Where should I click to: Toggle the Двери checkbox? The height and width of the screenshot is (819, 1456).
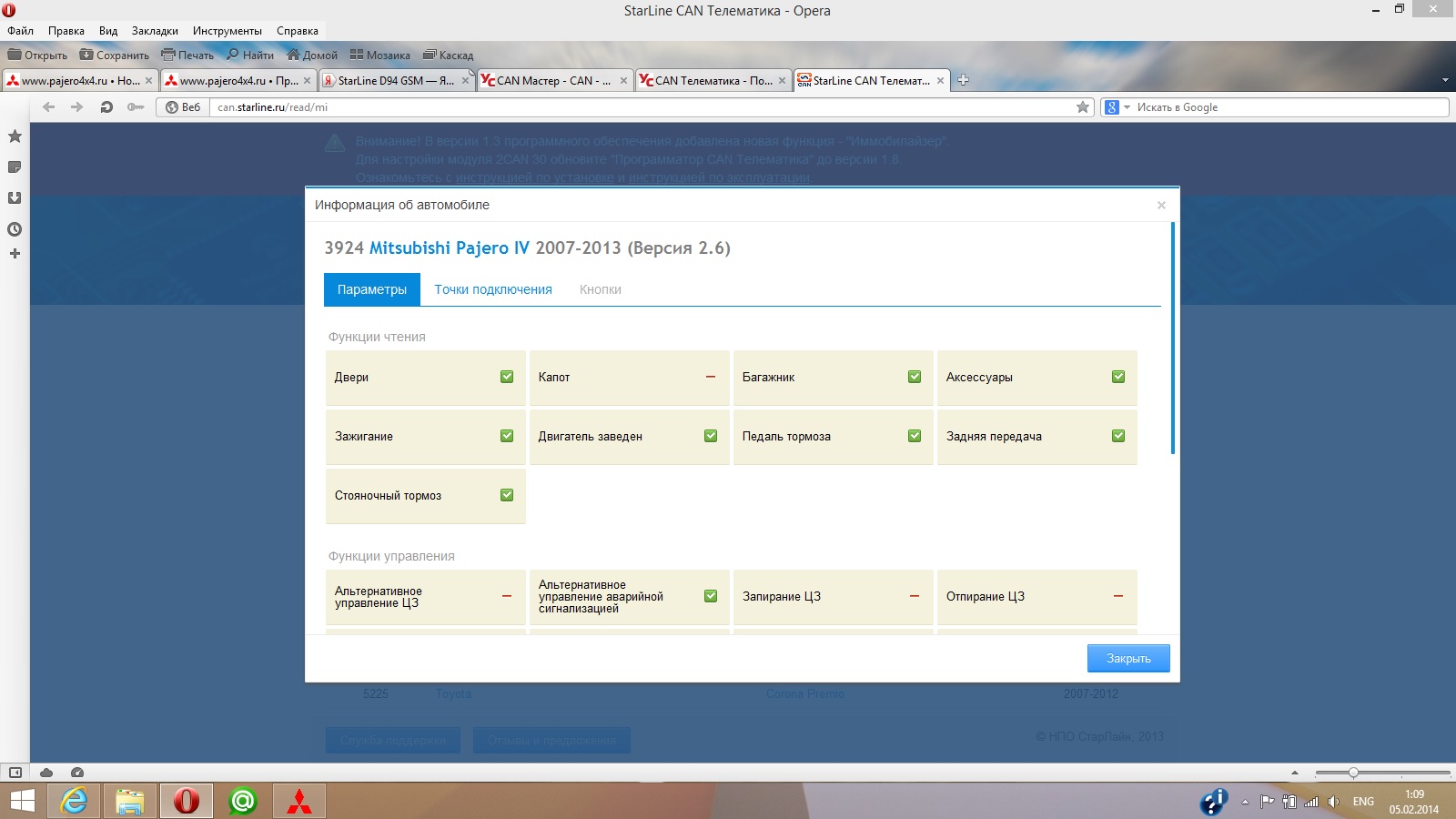(507, 377)
